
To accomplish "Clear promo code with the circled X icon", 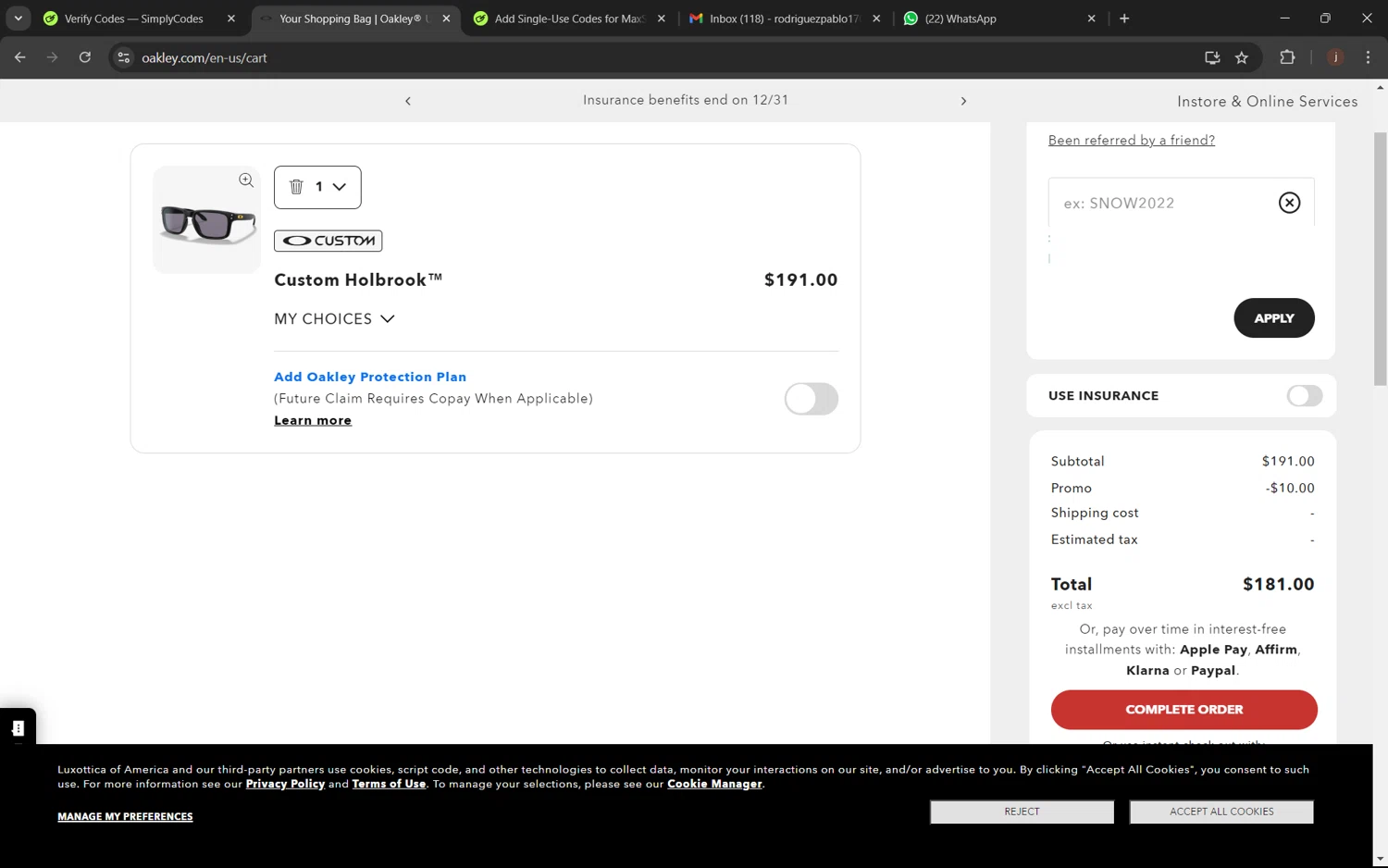I will (x=1289, y=203).
